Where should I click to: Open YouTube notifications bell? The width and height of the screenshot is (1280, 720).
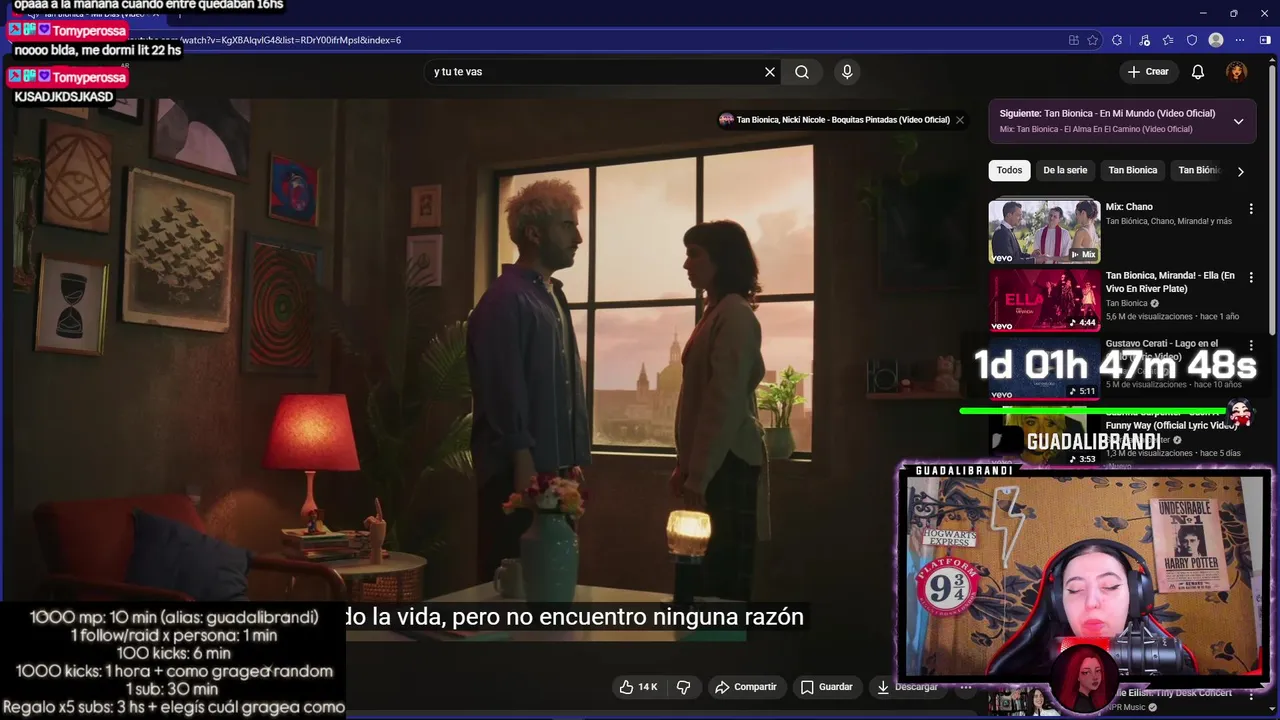point(1198,72)
